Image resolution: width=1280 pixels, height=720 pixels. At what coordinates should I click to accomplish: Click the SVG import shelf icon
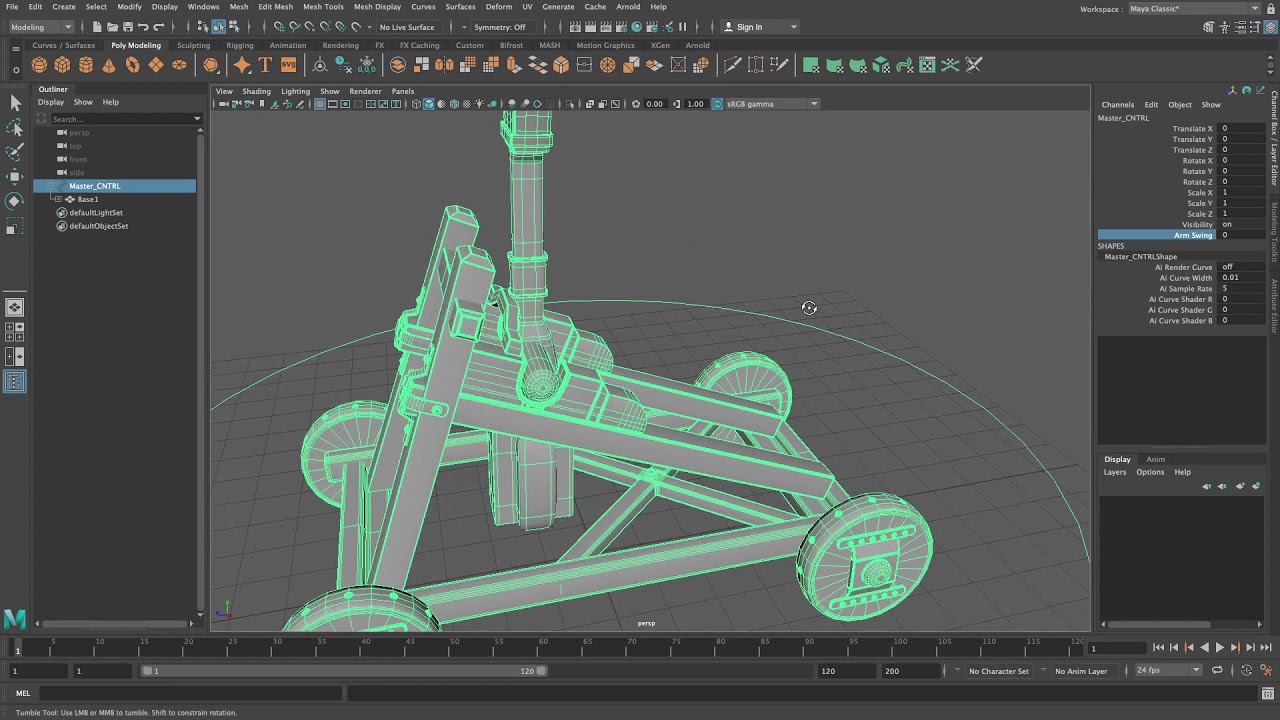pyautogui.click(x=288, y=65)
